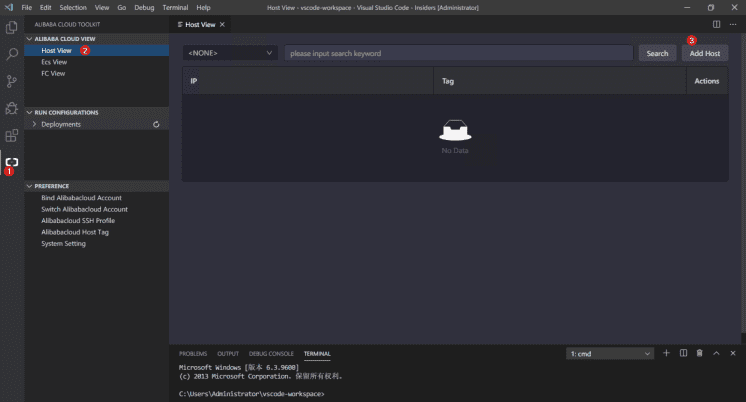The width and height of the screenshot is (746, 402).
Task: Refresh the Deployments list
Action: pyautogui.click(x=156, y=124)
